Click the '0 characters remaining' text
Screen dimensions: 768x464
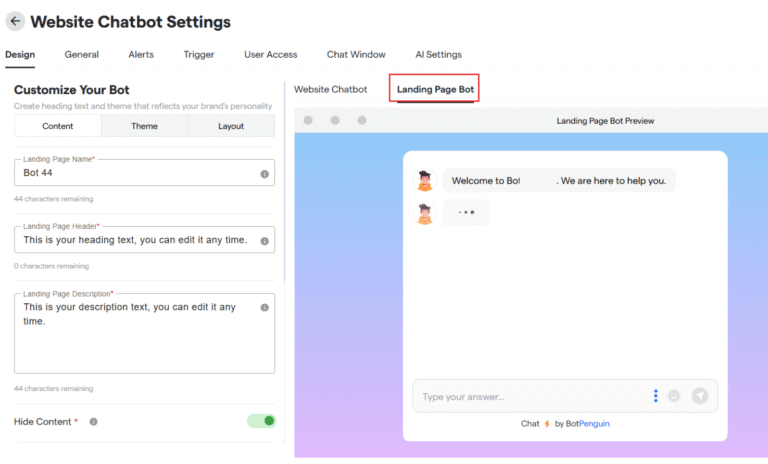point(51,266)
